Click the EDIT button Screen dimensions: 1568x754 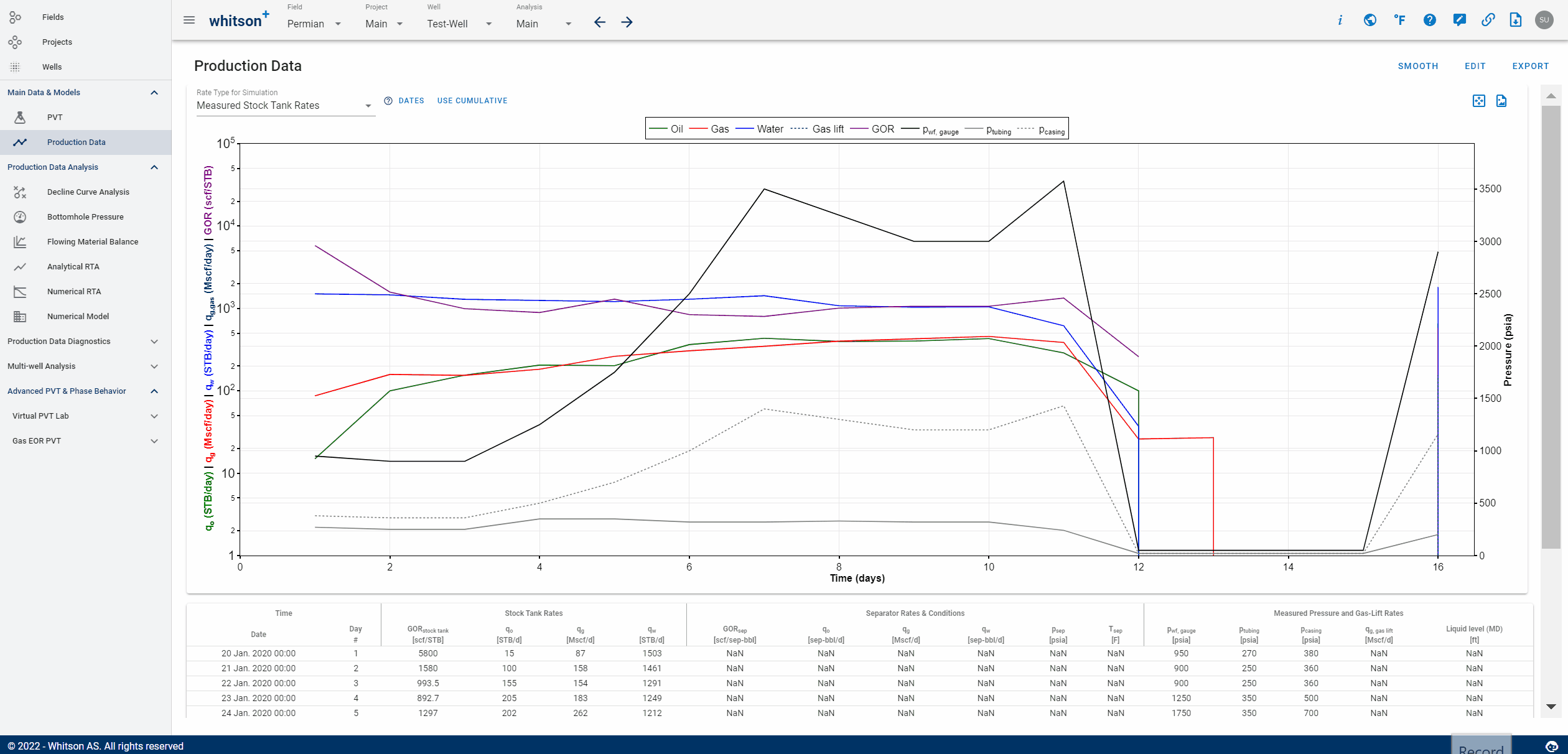(1475, 66)
